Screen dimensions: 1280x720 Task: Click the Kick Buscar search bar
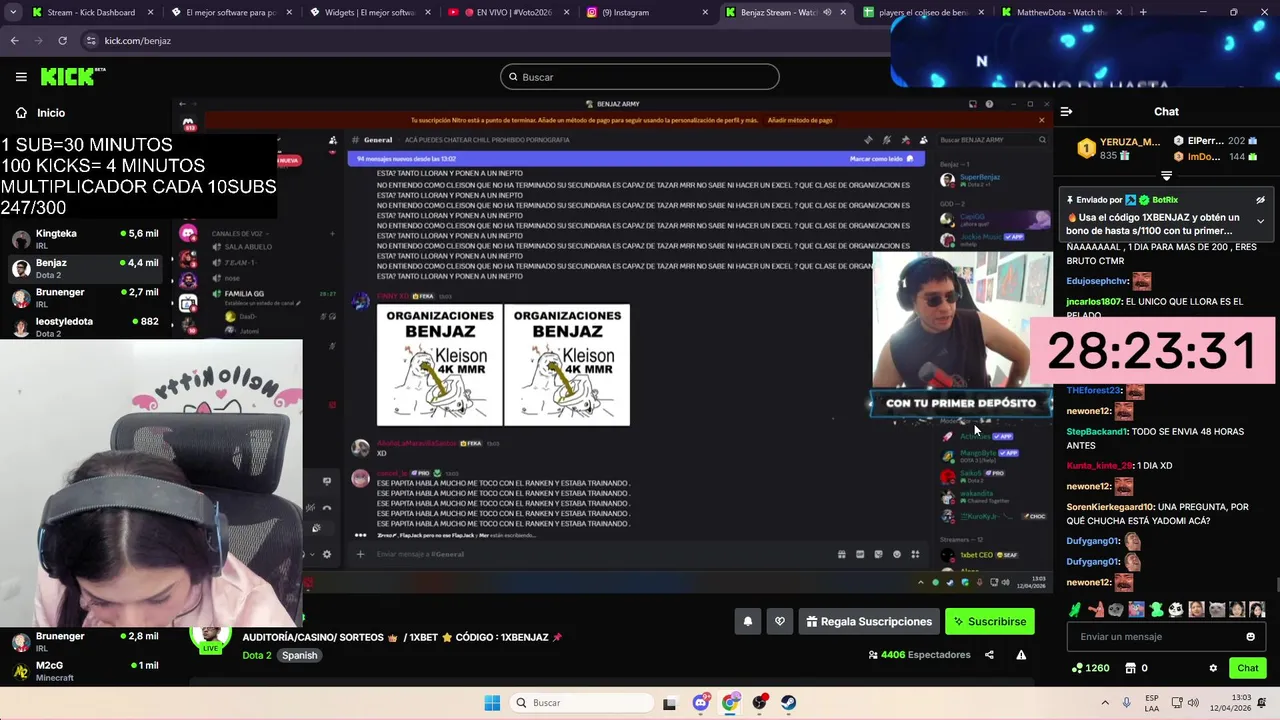(640, 77)
